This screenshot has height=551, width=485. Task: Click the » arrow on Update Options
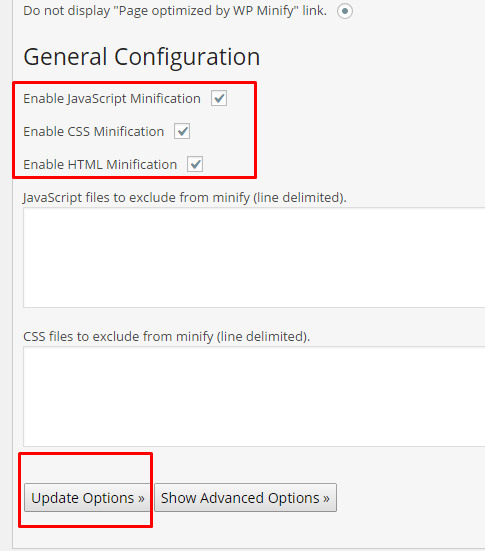tap(141, 499)
